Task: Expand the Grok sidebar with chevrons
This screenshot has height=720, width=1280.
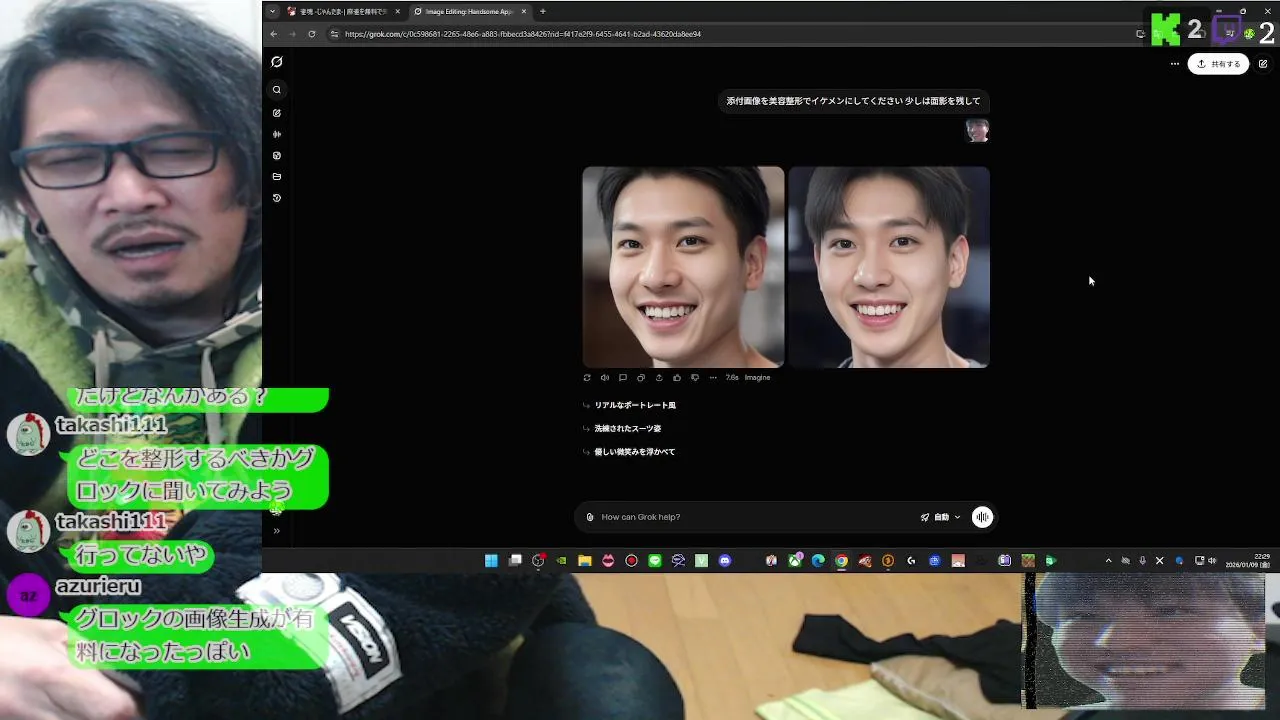Action: [x=277, y=531]
